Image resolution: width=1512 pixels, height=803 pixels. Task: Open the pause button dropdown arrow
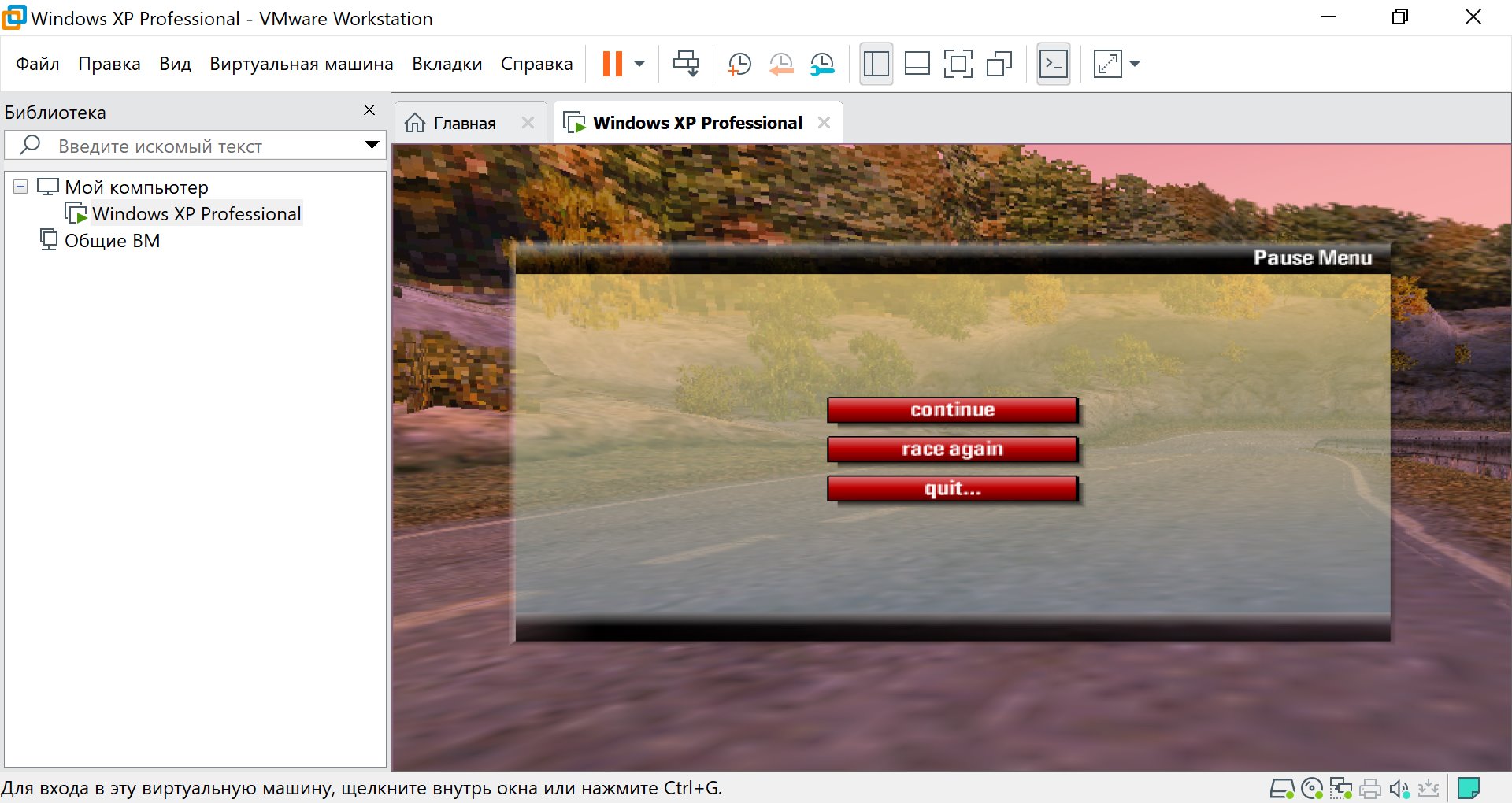click(x=639, y=63)
